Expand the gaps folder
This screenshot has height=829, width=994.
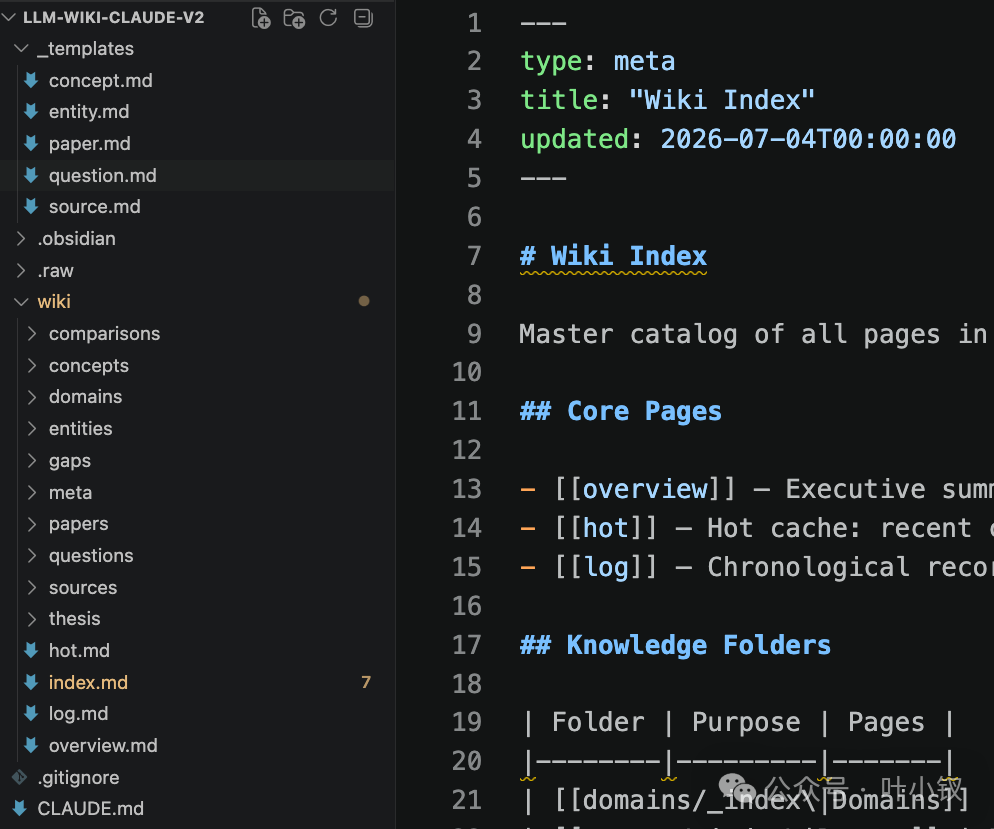[32, 460]
